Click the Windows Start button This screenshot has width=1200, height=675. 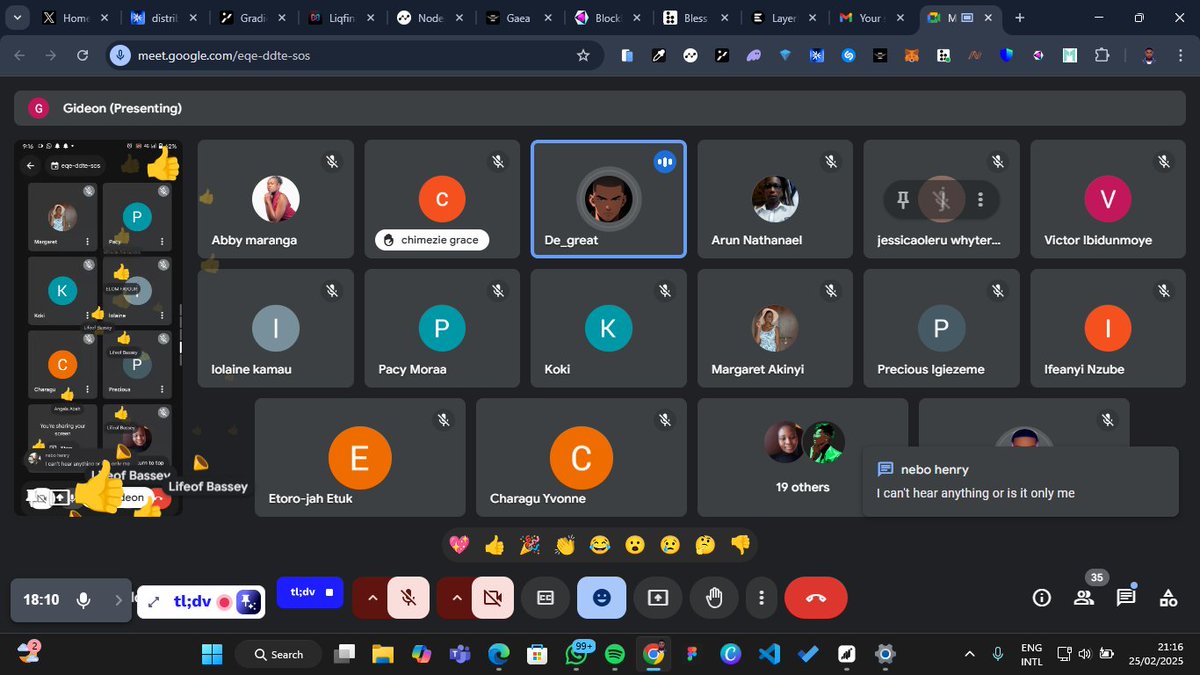point(213,654)
